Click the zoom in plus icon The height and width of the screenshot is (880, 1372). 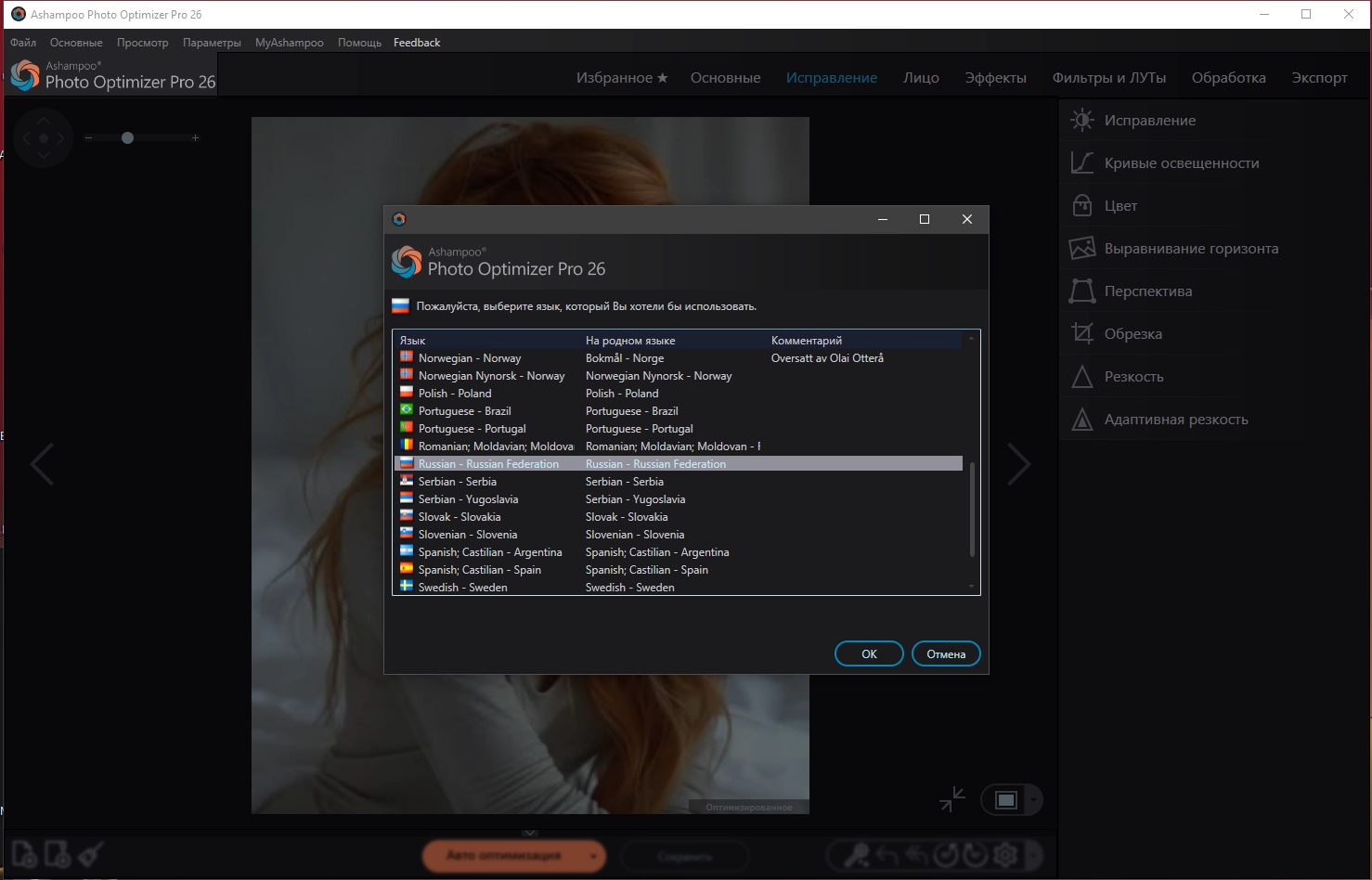point(195,138)
